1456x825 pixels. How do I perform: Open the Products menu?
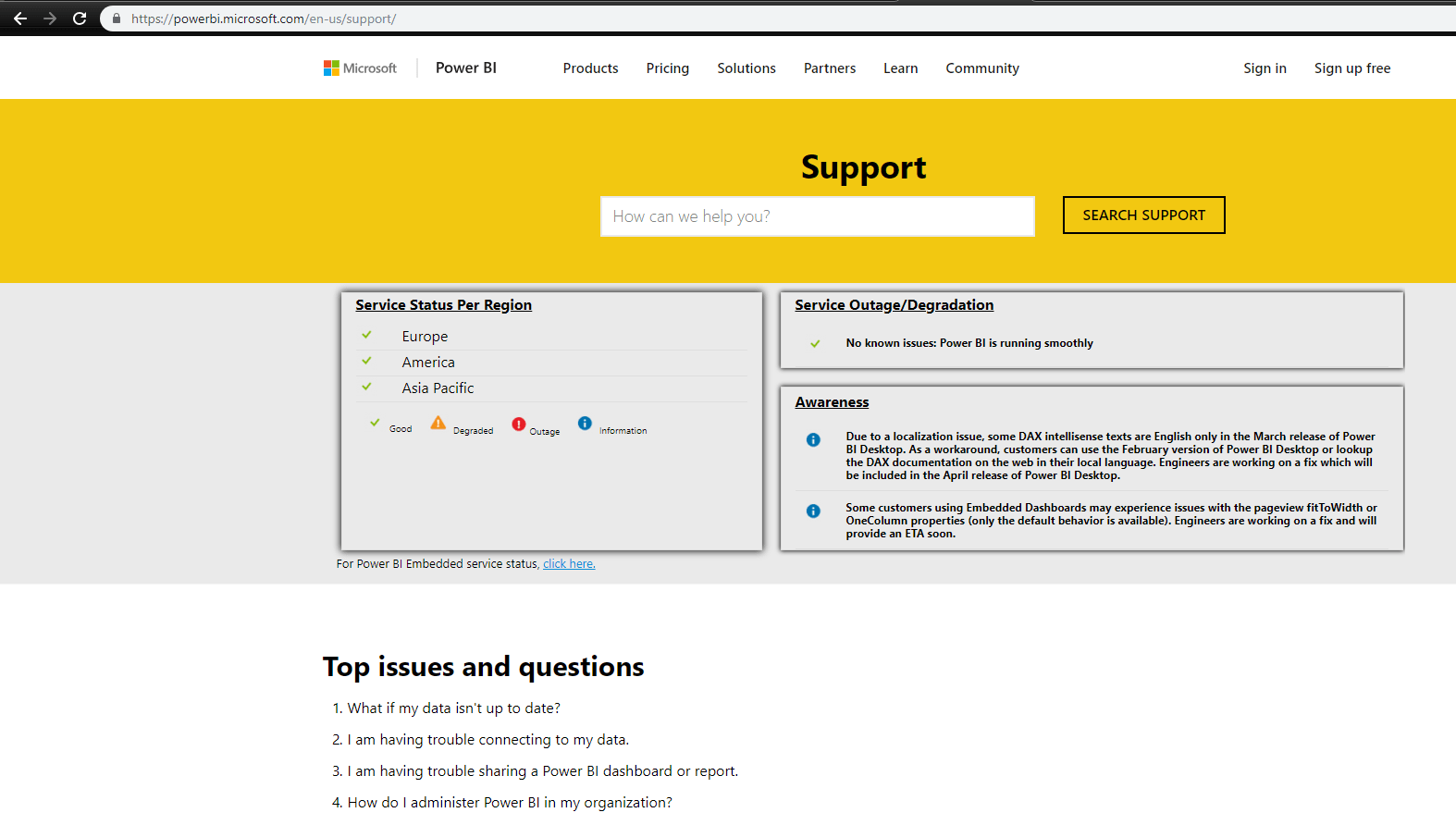point(590,68)
